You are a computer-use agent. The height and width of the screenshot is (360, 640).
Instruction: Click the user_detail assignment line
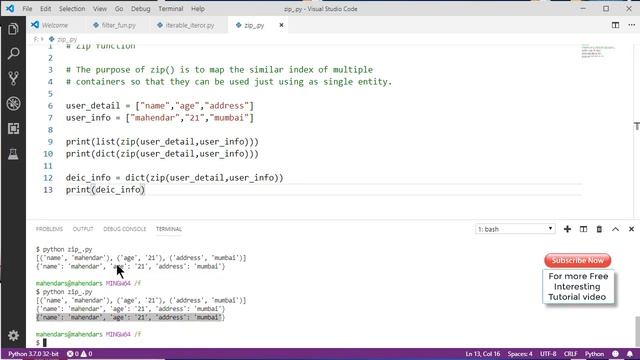coord(160,106)
